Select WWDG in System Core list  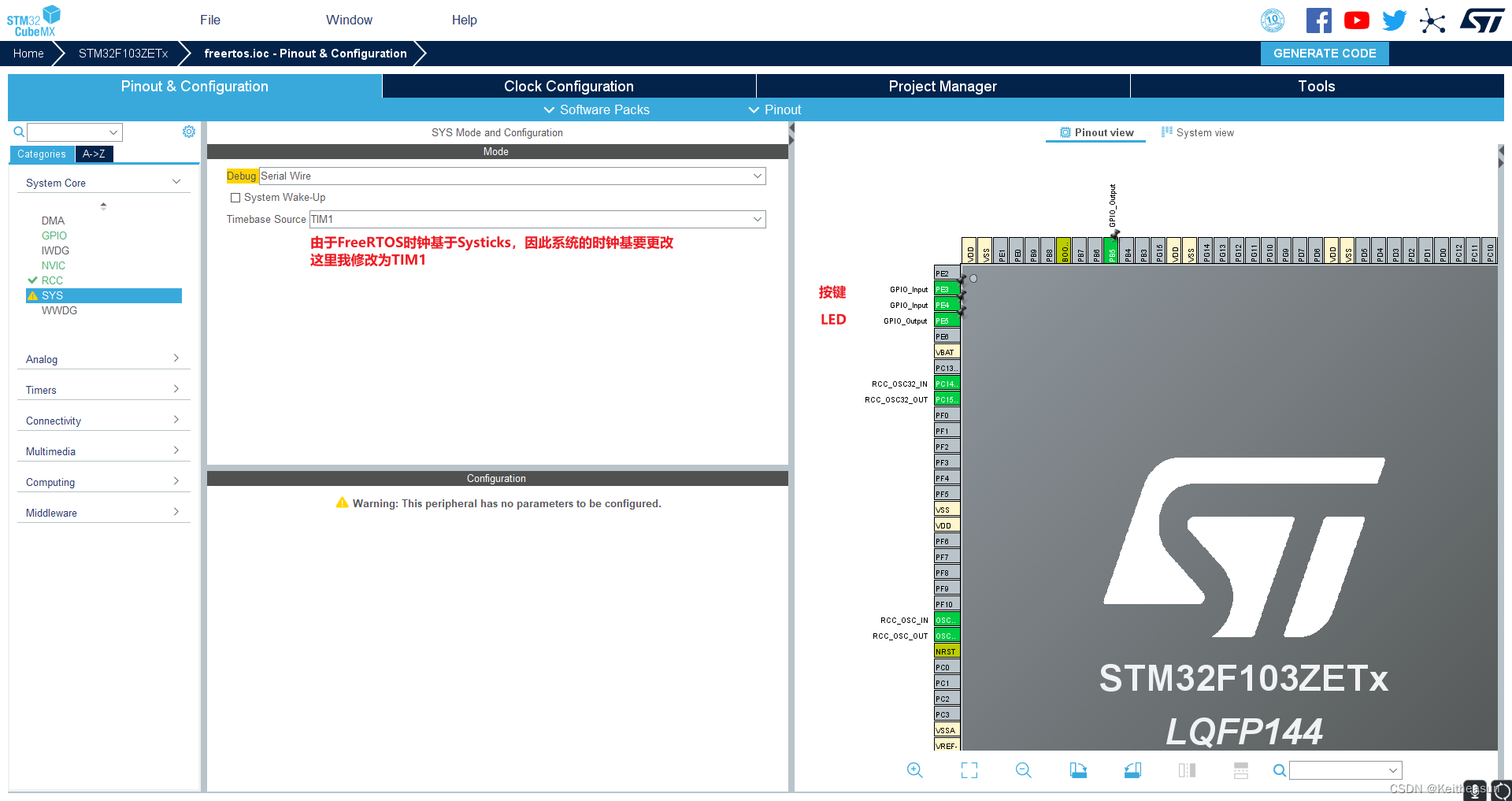point(59,310)
